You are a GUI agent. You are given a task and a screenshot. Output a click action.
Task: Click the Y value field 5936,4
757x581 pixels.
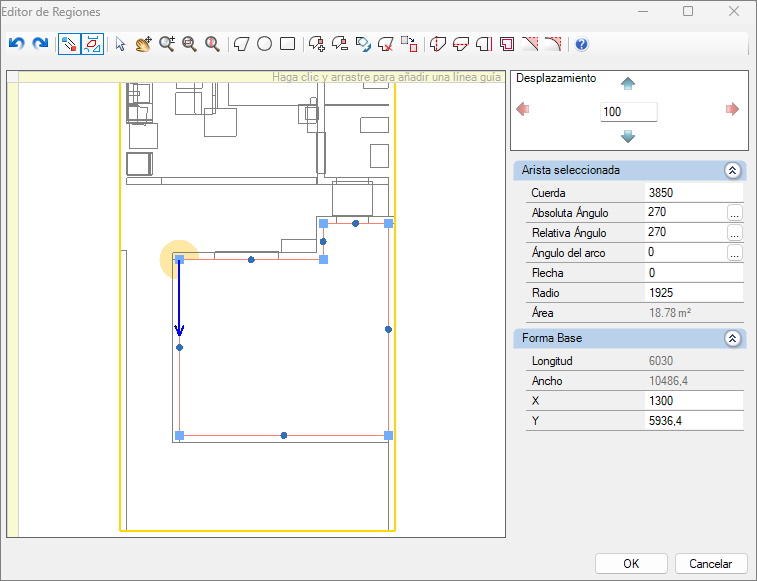click(x=694, y=421)
